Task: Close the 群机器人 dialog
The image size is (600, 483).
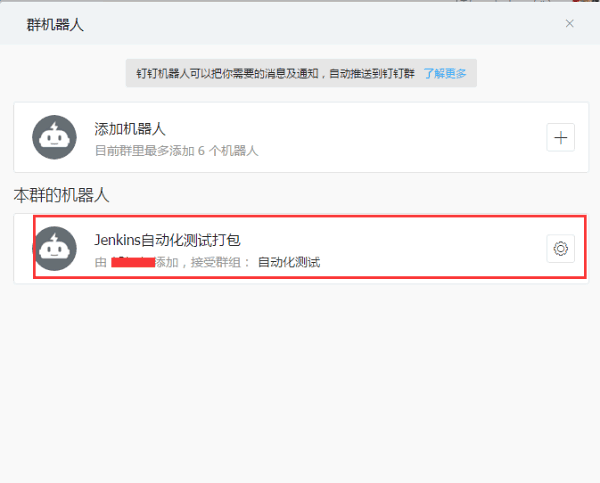Action: point(569,23)
